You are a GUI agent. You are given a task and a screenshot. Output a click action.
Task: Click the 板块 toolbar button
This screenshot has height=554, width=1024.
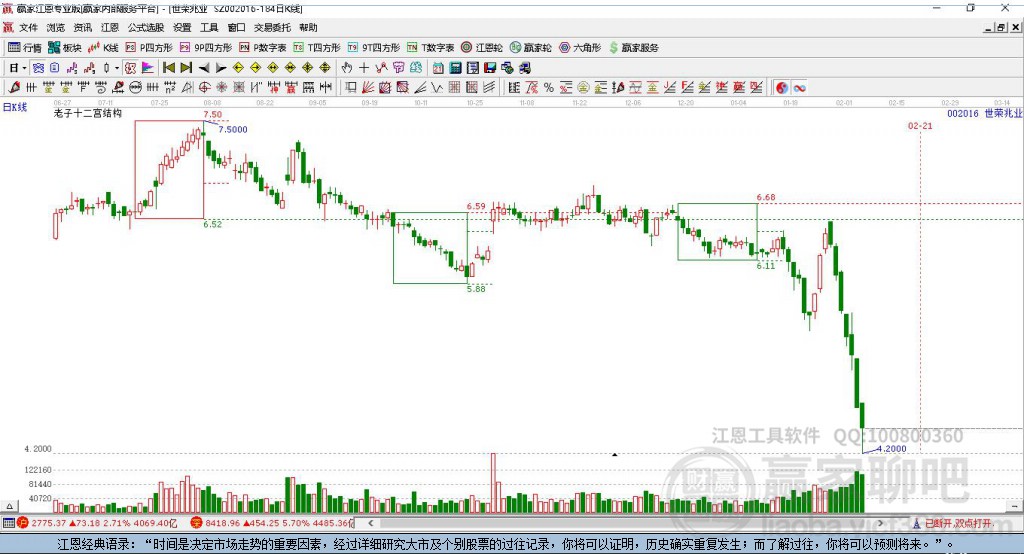(x=65, y=48)
